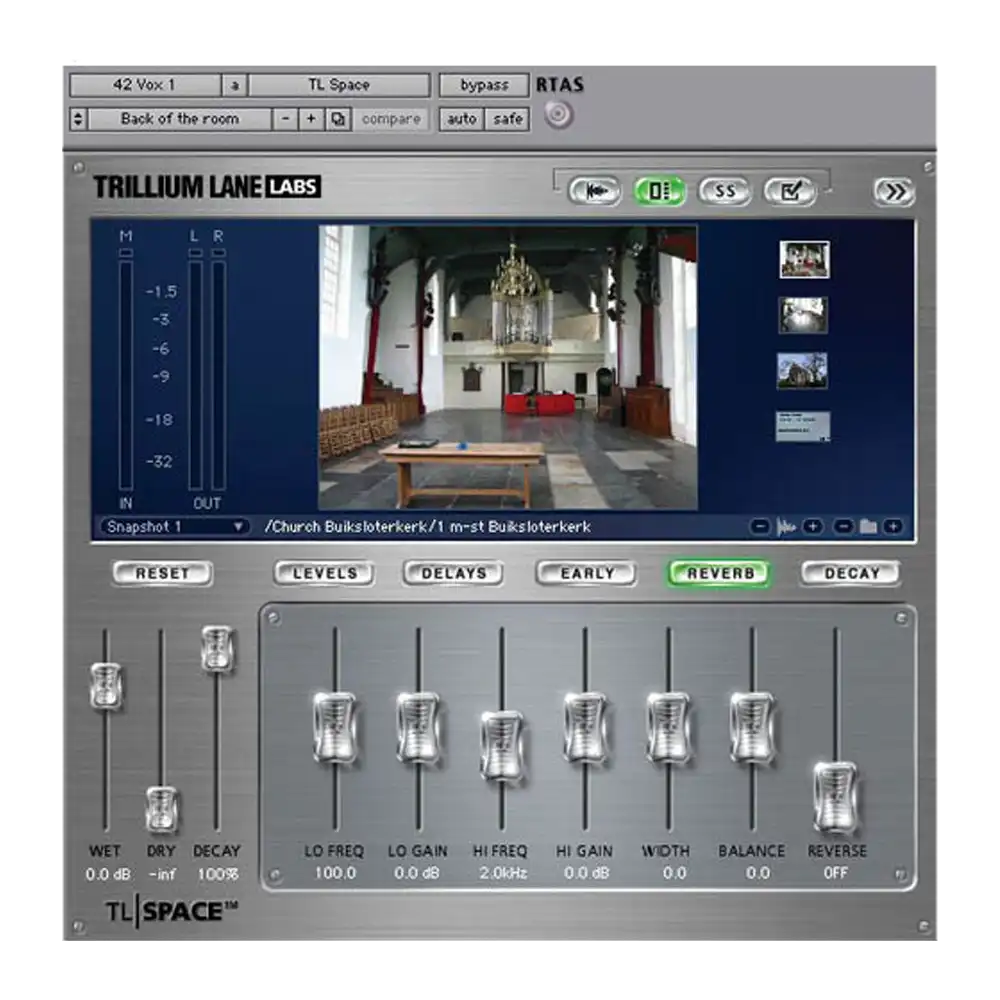This screenshot has height=1000, width=1000.
Task: Switch to the EARLY parameter tab
Action: coord(586,573)
